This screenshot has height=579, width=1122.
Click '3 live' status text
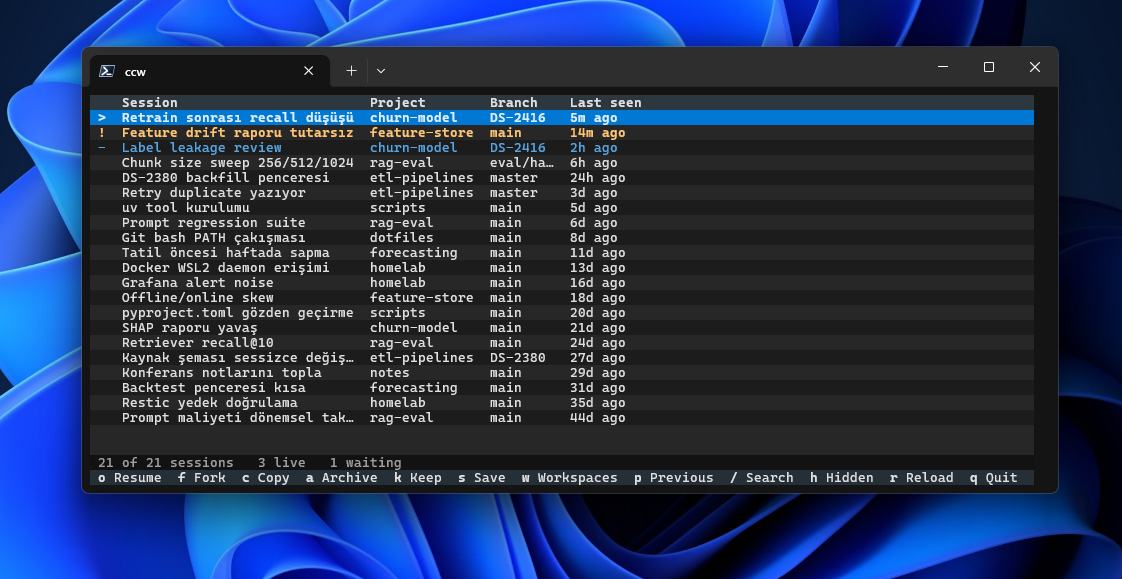coord(281,462)
